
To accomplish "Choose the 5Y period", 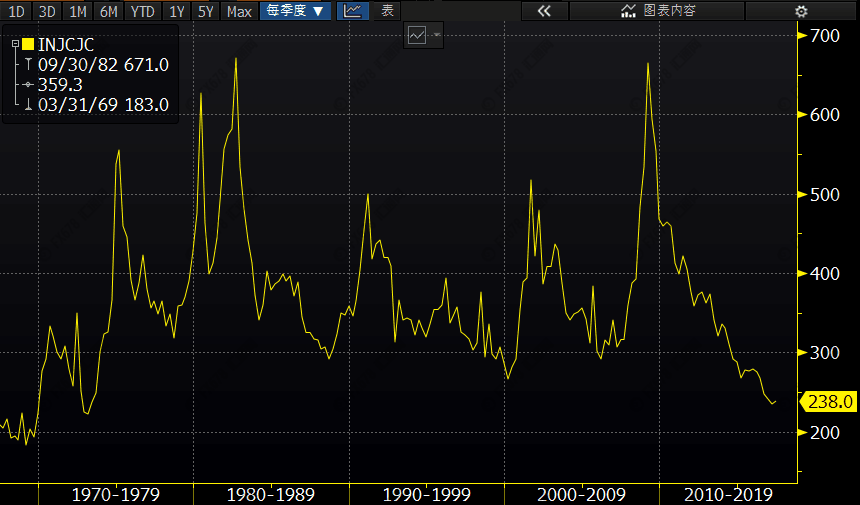I will pos(206,11).
